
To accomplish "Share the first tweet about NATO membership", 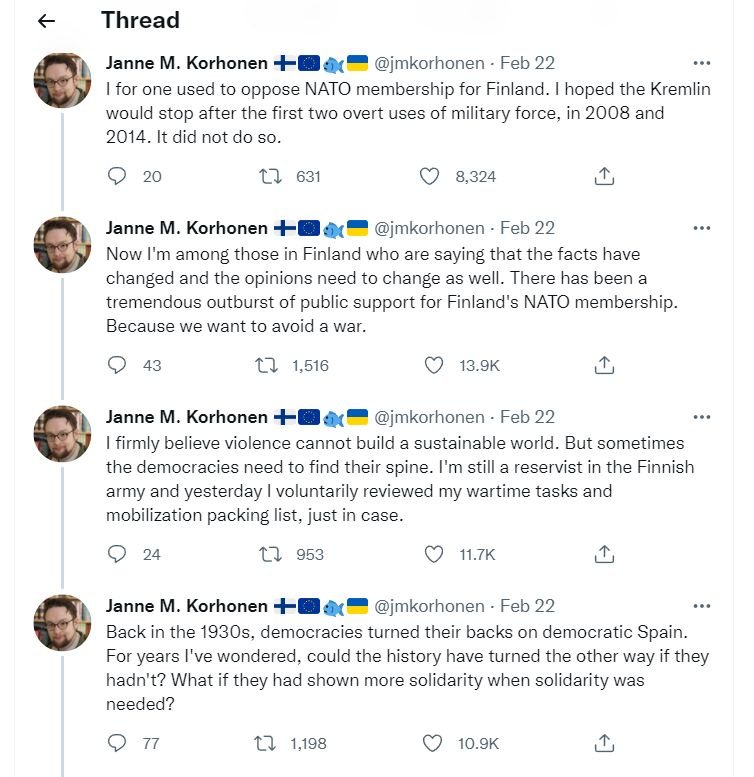I will [604, 176].
